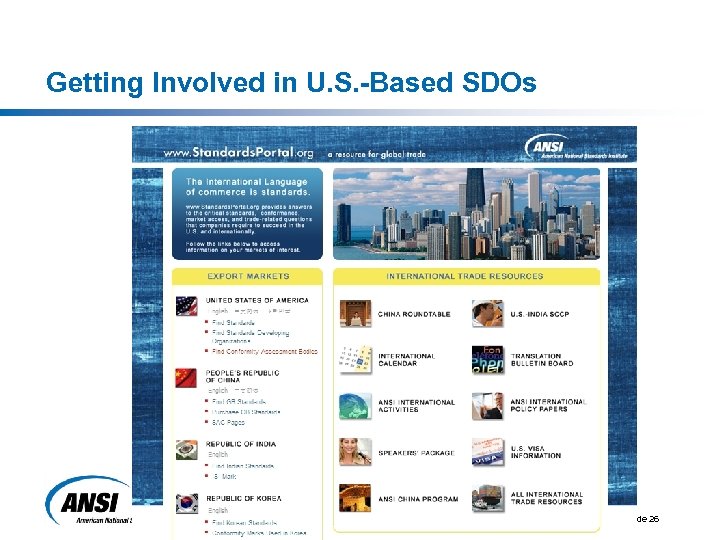Click the slide title Getting Involved in U.S.-Based SDOs
The height and width of the screenshot is (540, 720).
point(291,83)
